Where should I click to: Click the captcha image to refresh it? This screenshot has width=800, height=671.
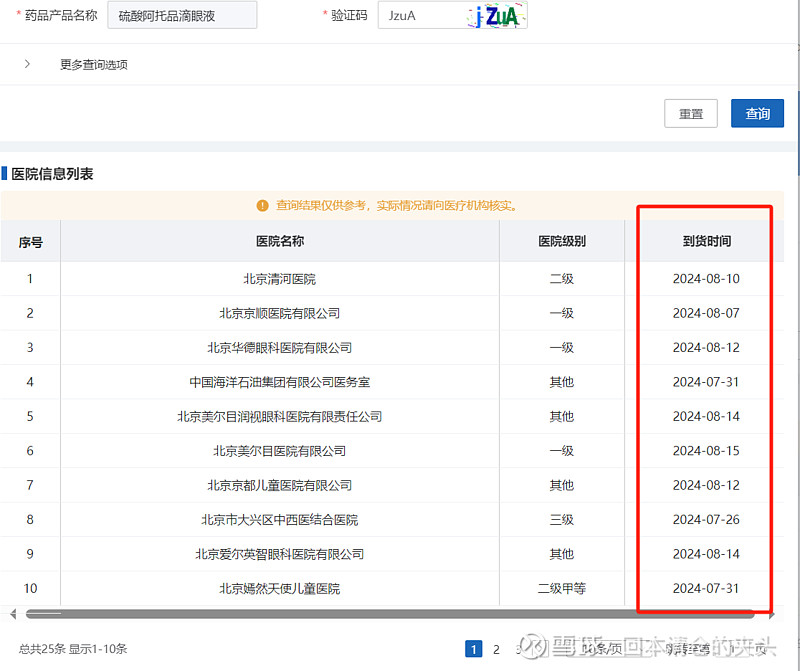coord(497,16)
